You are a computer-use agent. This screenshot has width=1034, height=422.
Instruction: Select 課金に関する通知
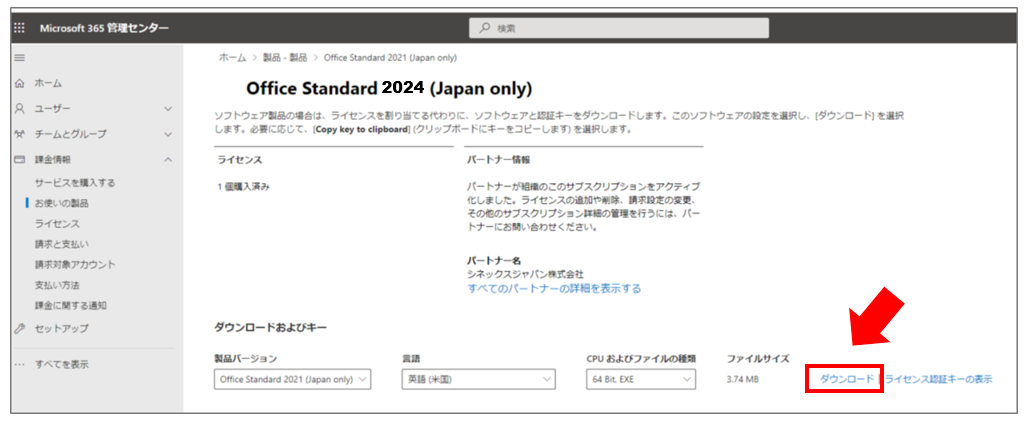pos(71,306)
